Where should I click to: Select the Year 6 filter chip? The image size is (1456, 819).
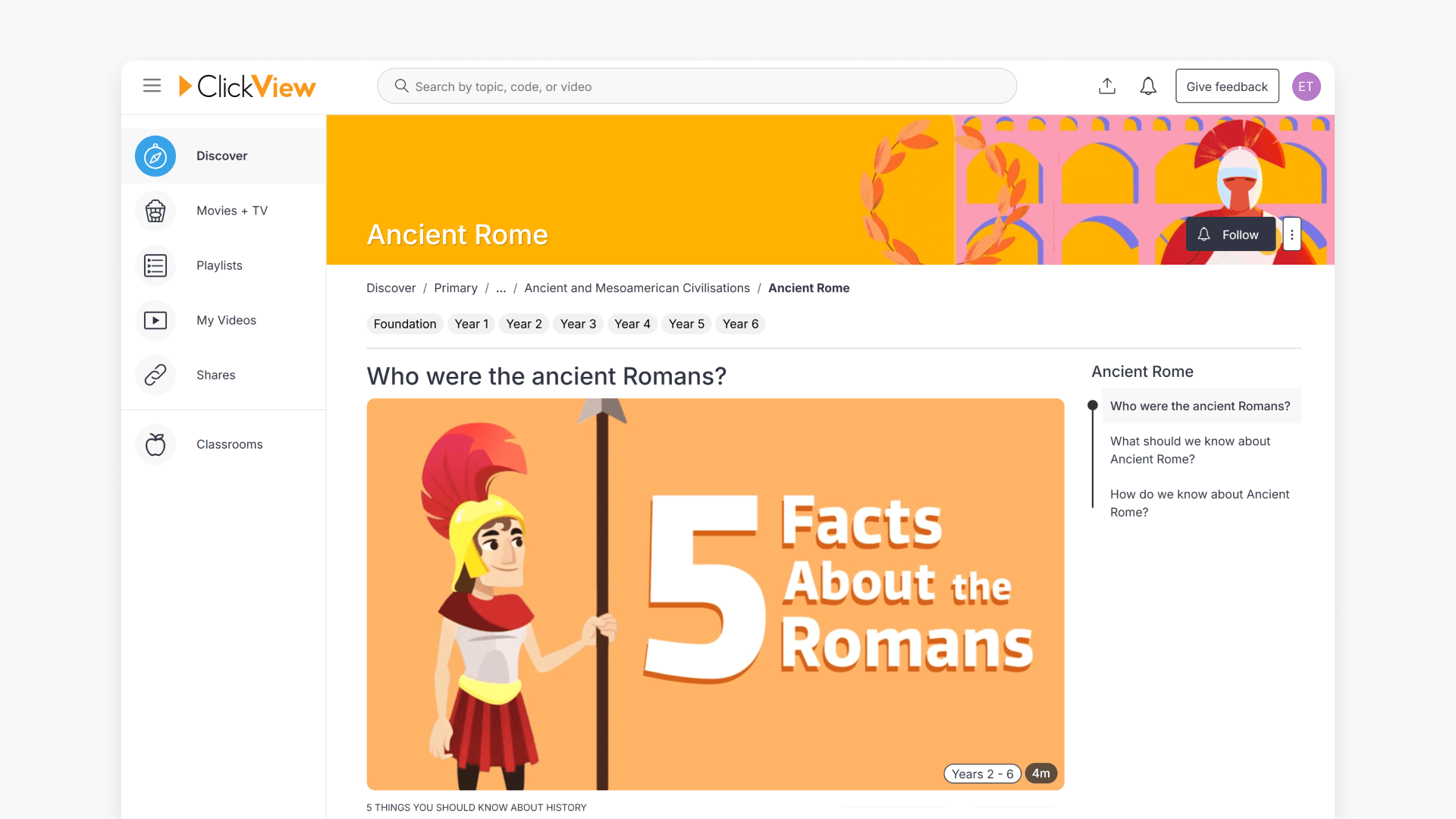[x=740, y=324]
